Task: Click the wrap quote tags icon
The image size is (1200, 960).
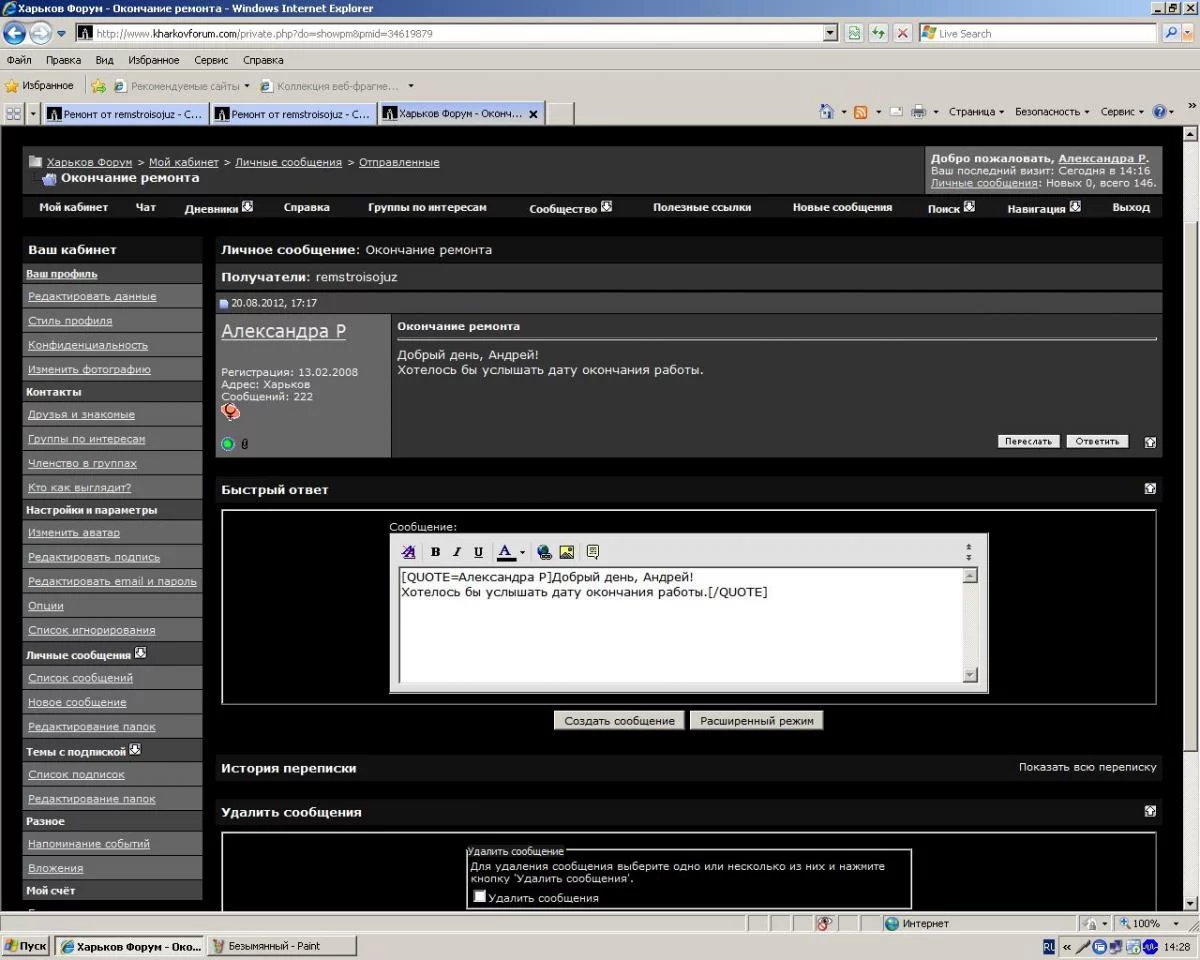Action: [593, 552]
